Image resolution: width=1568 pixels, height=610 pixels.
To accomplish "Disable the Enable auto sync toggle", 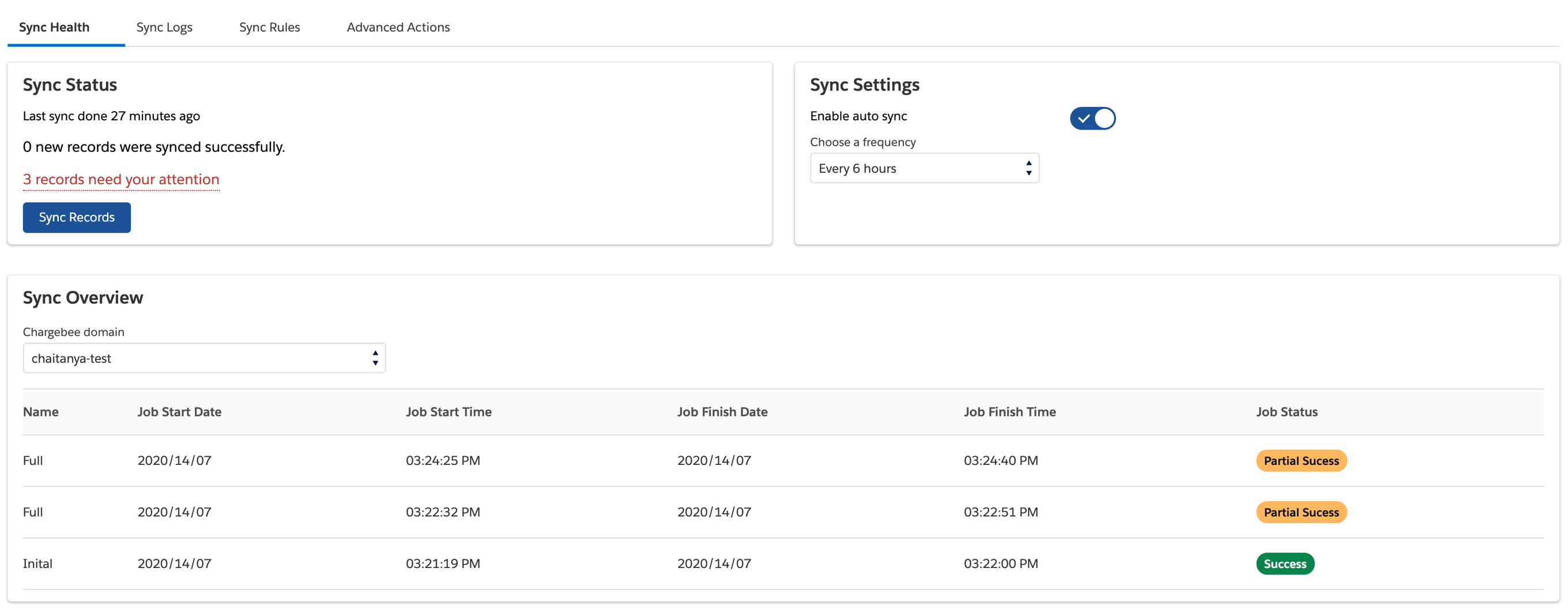I will pos(1092,118).
